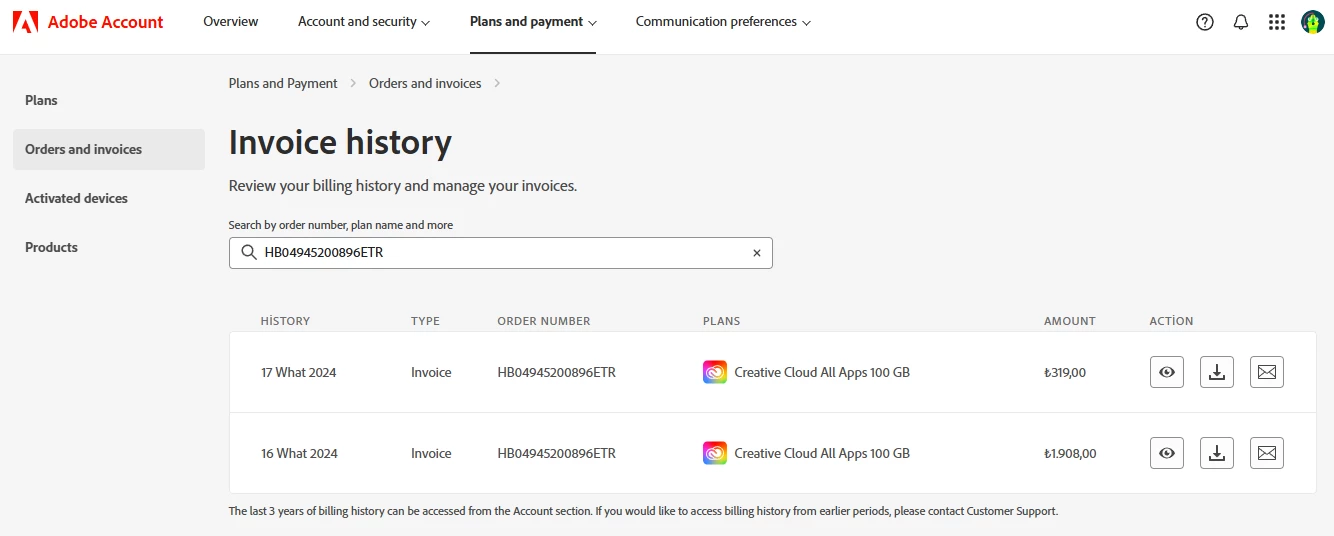
Task: Download the 16 What 2024 invoice
Action: (x=1217, y=453)
